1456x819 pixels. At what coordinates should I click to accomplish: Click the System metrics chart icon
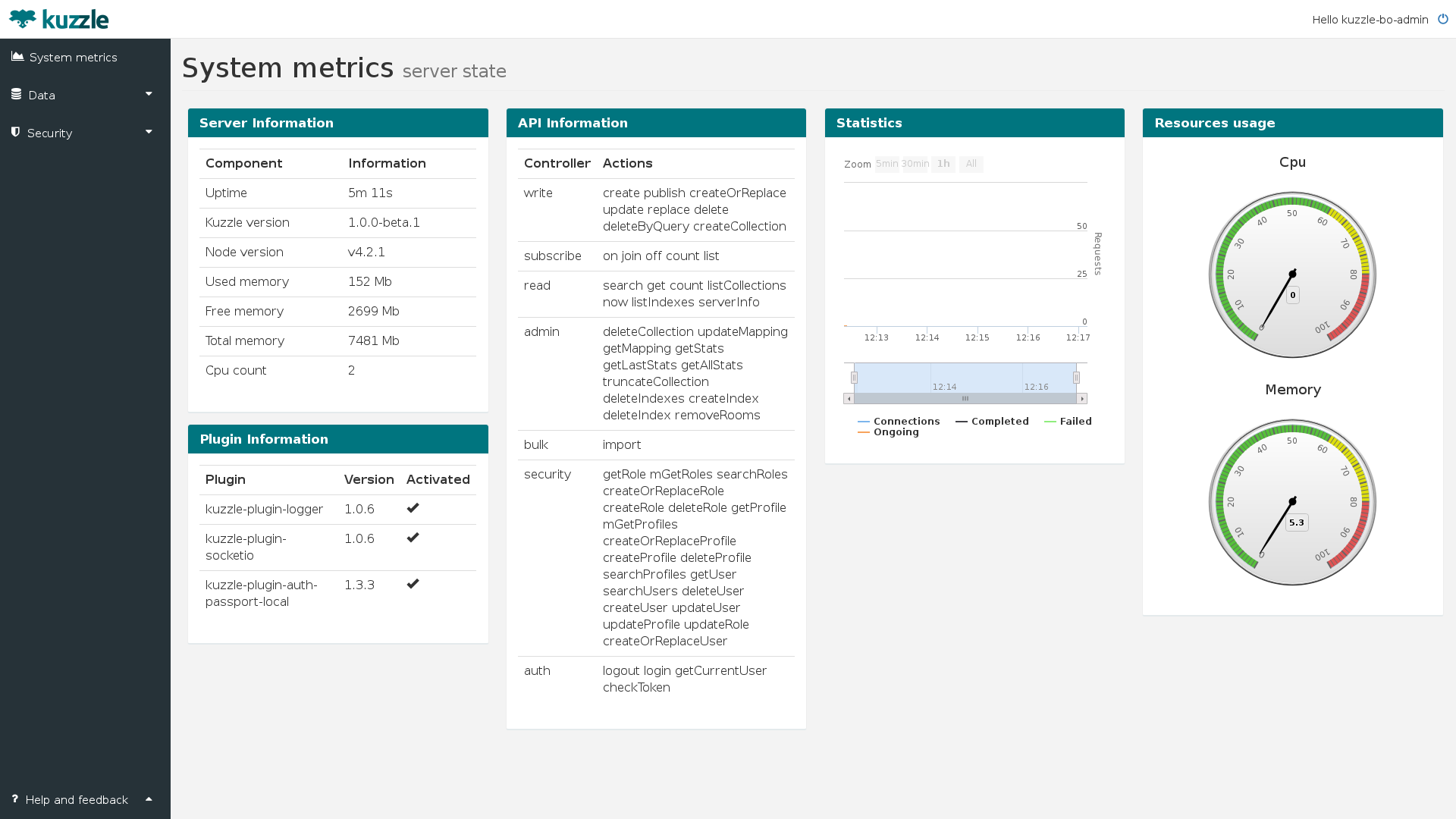pyautogui.click(x=17, y=57)
